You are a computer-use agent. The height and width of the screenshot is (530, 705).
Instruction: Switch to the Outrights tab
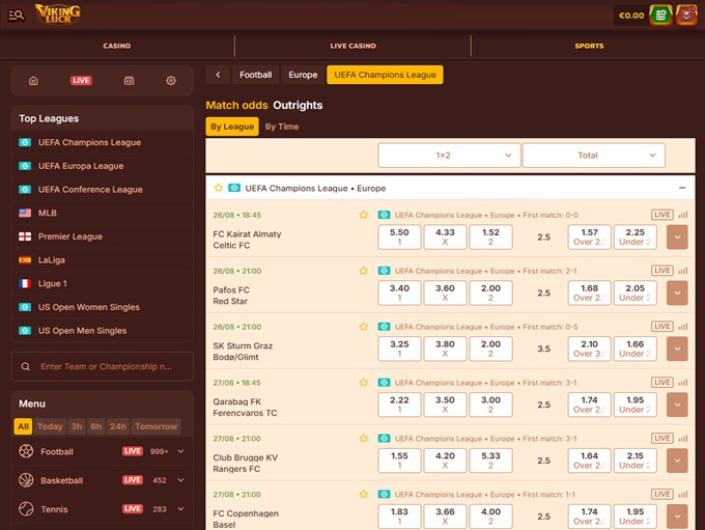point(298,105)
